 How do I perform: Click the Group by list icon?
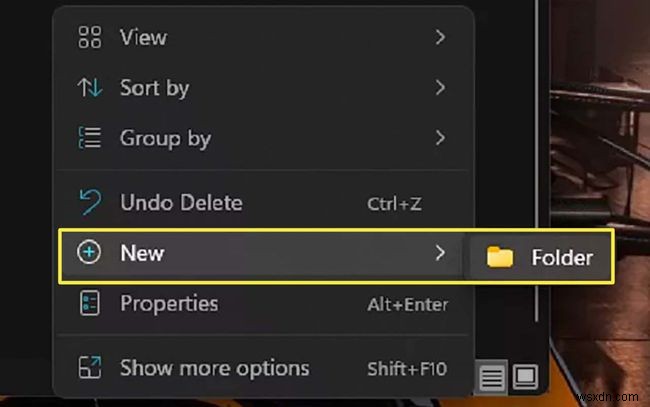coord(90,137)
